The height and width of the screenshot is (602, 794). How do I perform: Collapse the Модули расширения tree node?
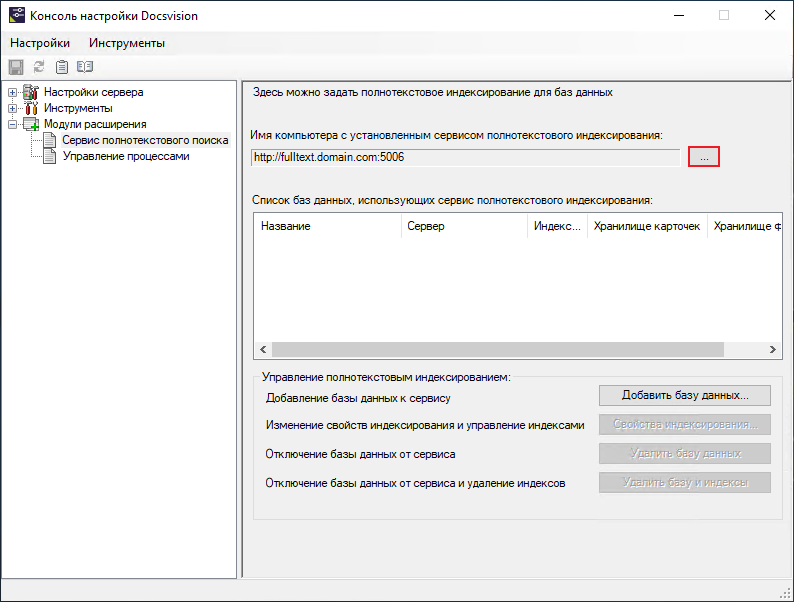coord(13,124)
